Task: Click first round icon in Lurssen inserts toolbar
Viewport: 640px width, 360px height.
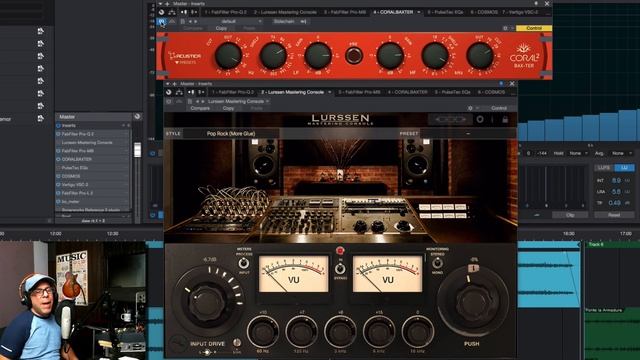Action: coord(169,92)
